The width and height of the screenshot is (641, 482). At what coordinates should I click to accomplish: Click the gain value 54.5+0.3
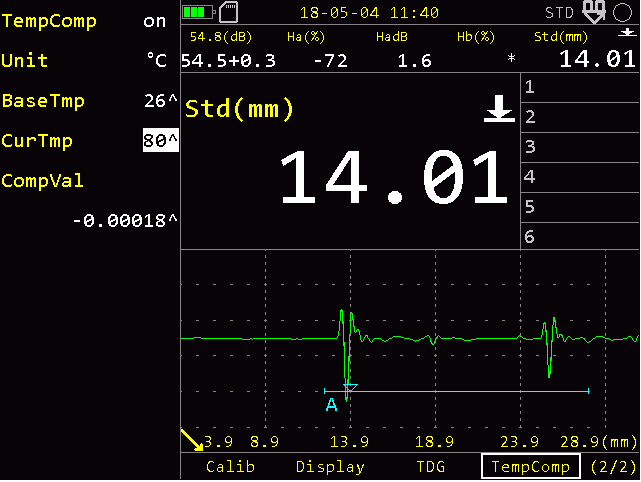point(229,61)
